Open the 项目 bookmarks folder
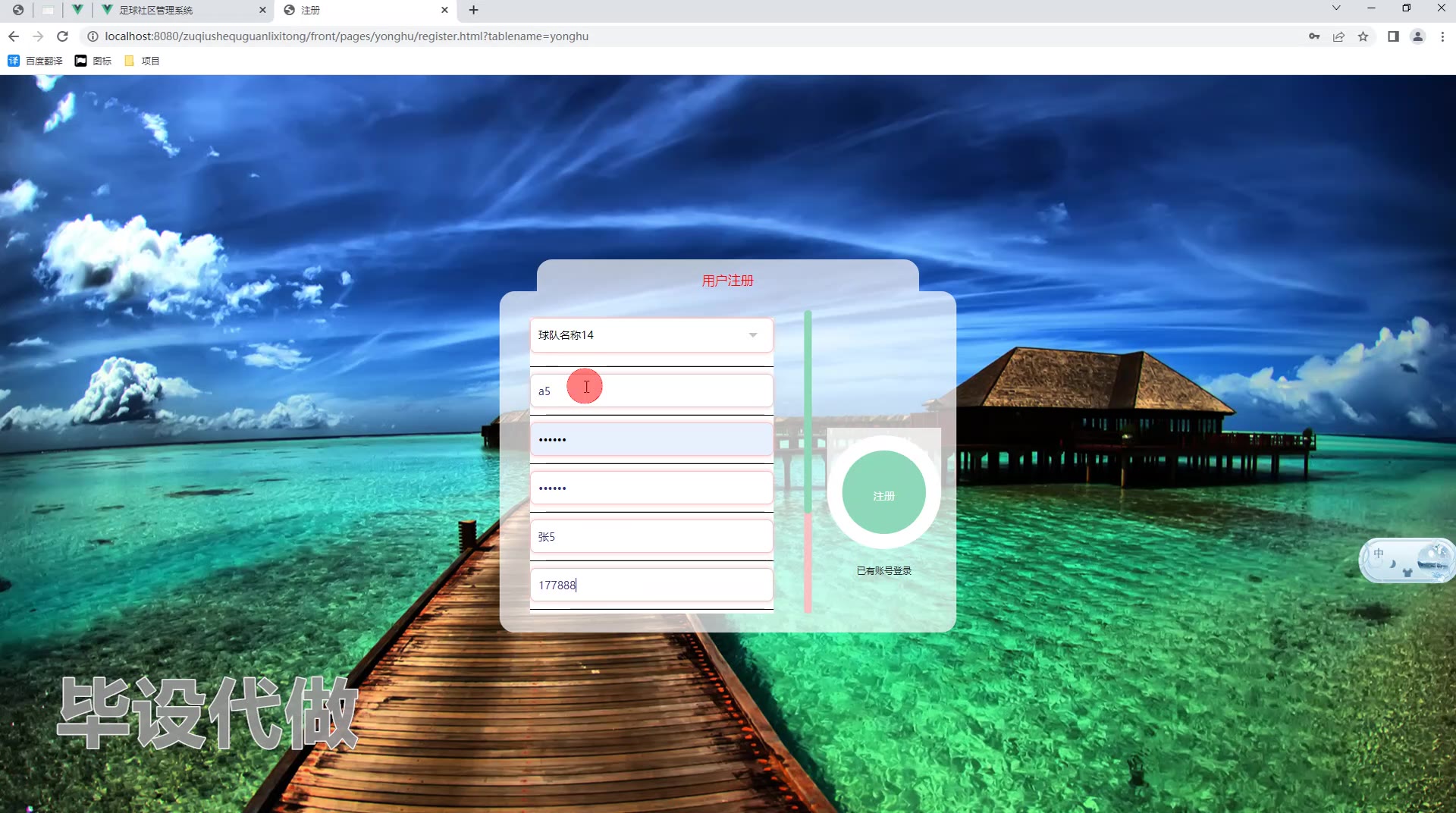The image size is (1456, 813). coord(142,61)
